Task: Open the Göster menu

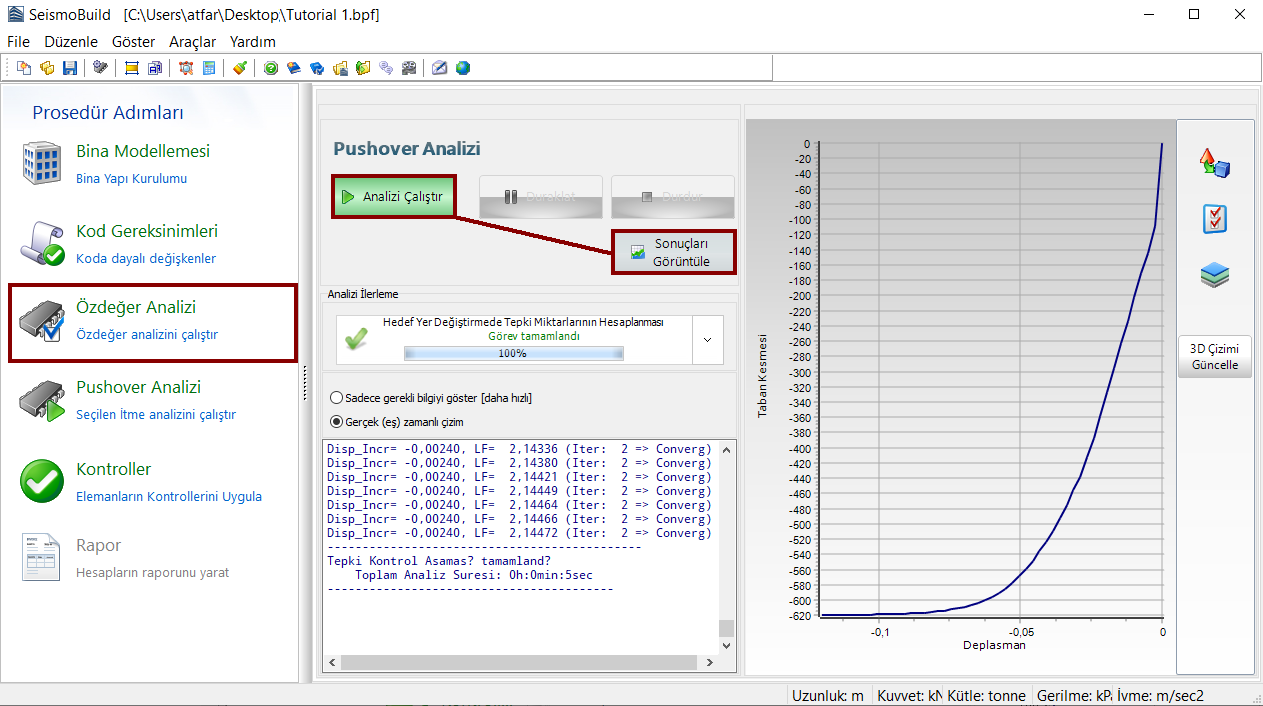Action: coord(134,42)
